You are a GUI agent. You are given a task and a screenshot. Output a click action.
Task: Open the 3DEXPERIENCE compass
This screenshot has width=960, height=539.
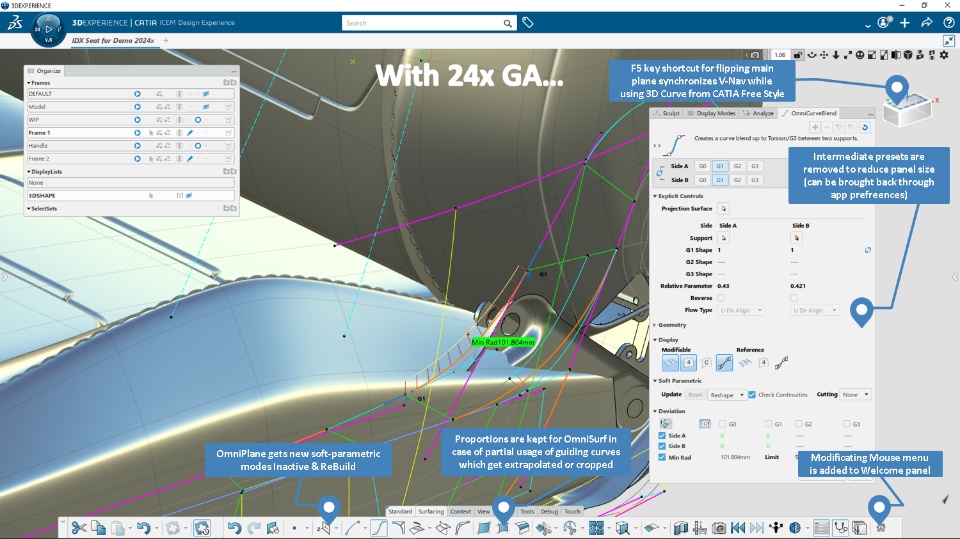pos(48,29)
